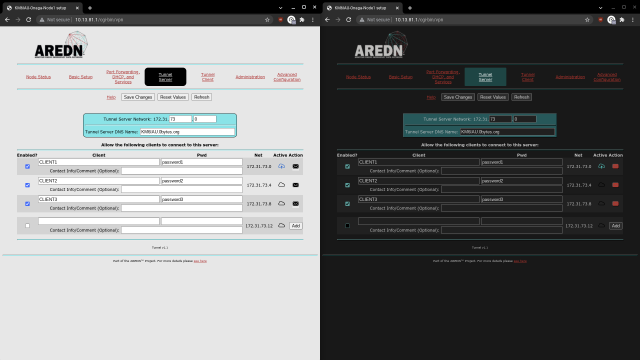Click Tunnel Server DNS Name field, left window
The height and width of the screenshot is (360, 640).
pyautogui.click(x=187, y=132)
